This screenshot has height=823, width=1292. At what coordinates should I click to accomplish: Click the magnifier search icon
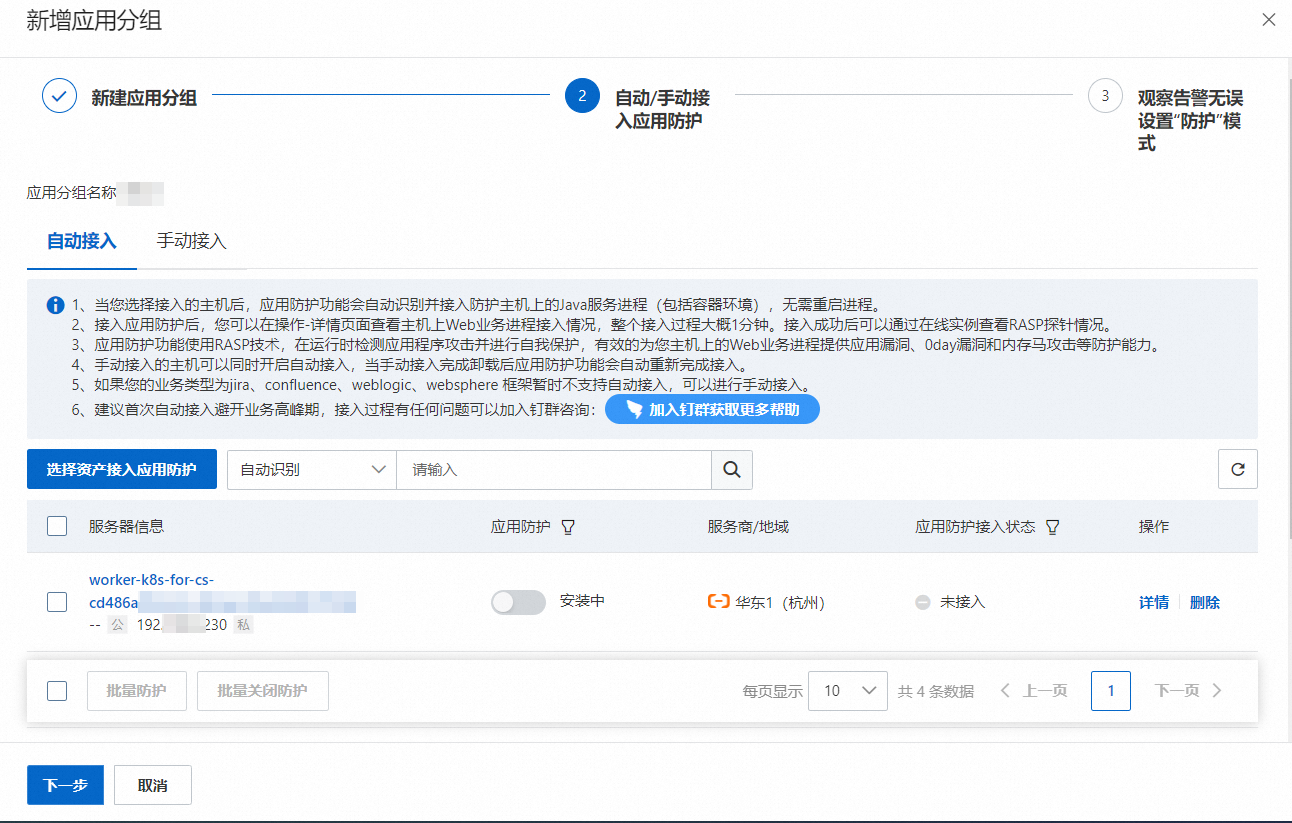tap(732, 469)
